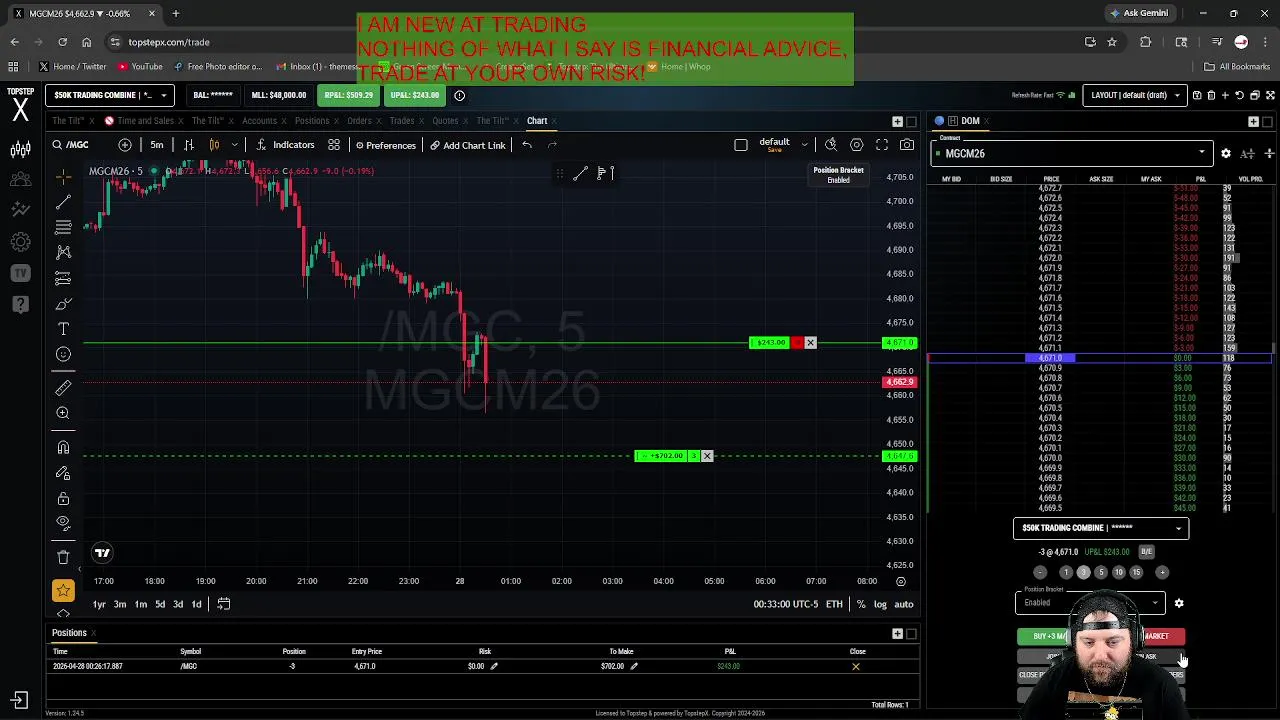Select the trend line drawing tool

[63, 202]
